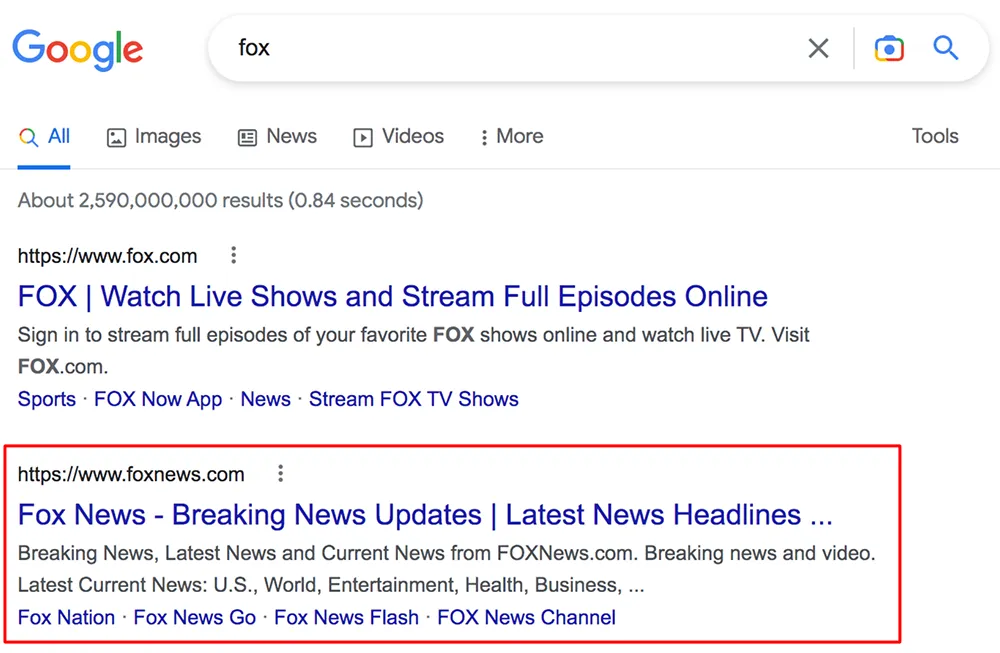This screenshot has width=1000, height=653.
Task: Open search by image camera icon
Action: point(889,48)
